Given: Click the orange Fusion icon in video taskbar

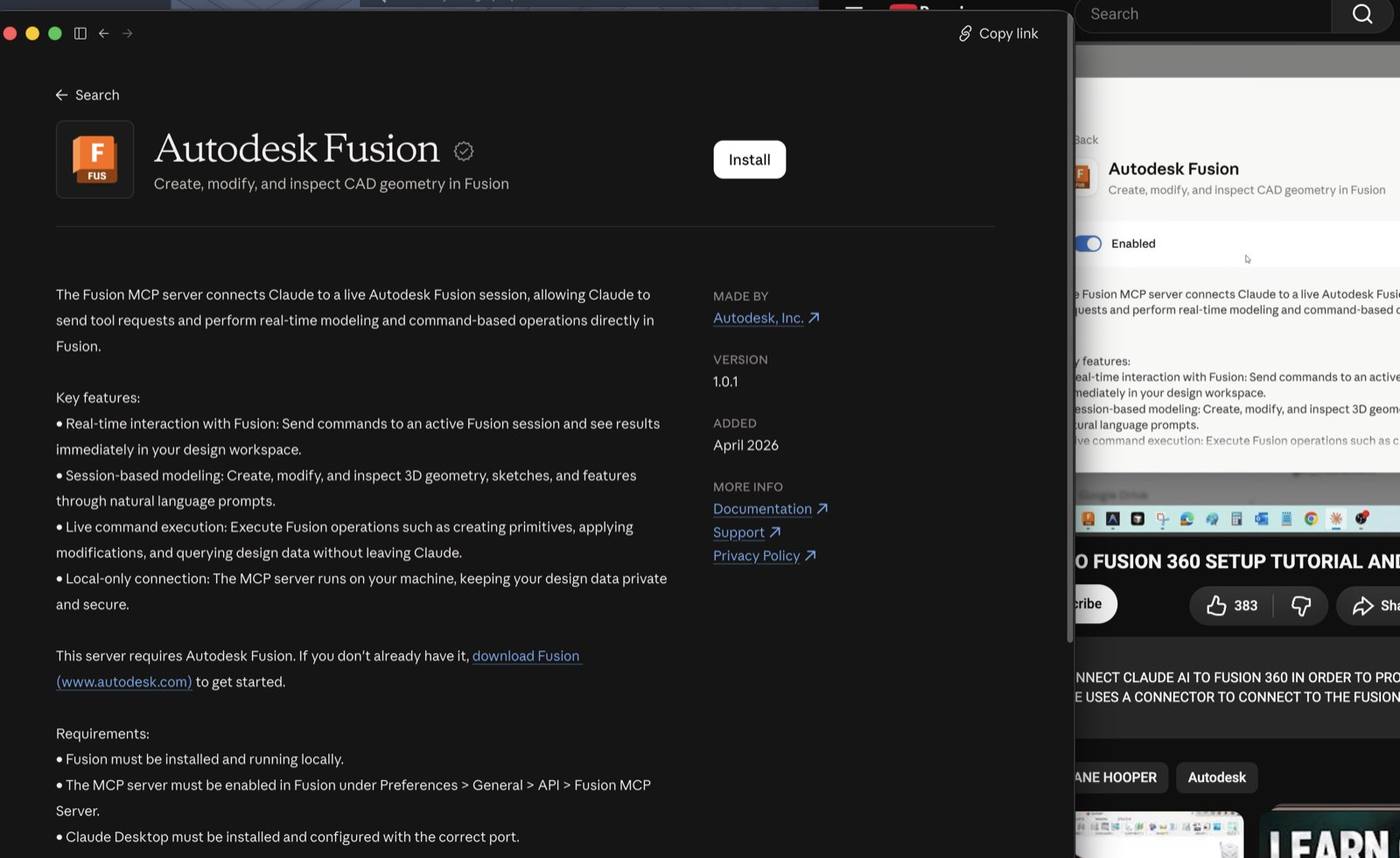Looking at the screenshot, I should point(1088,518).
